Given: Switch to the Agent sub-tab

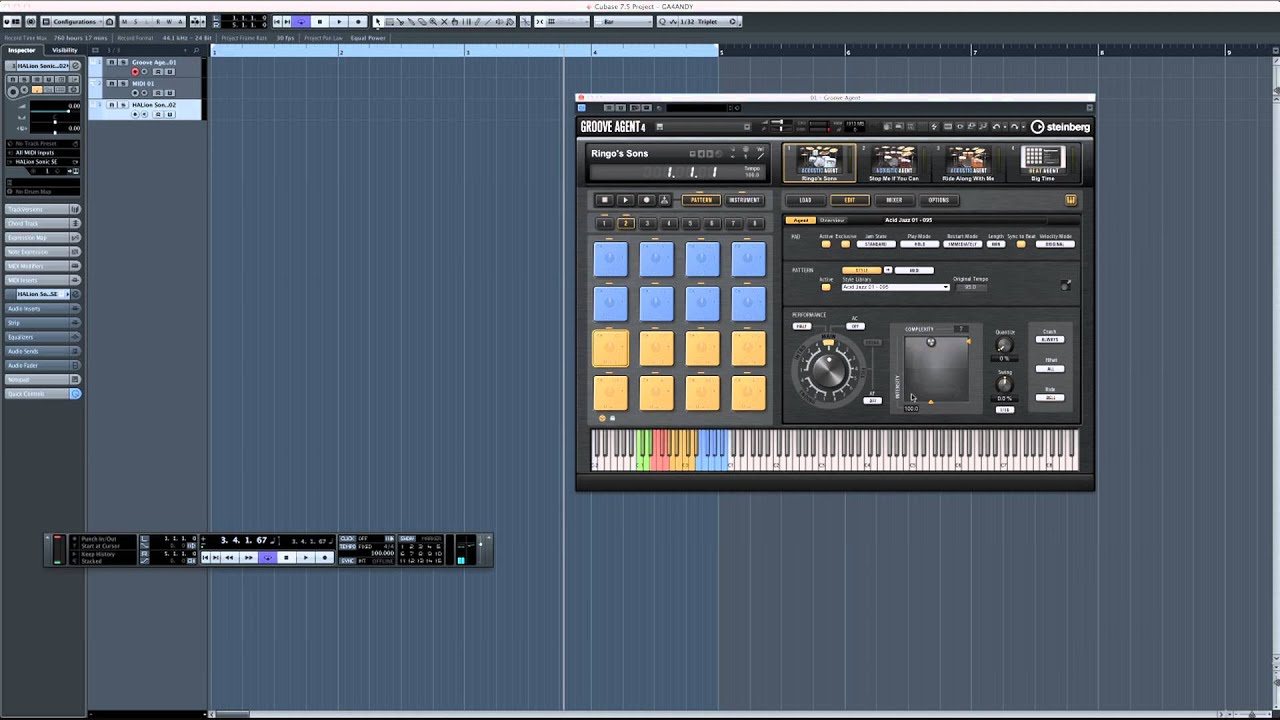Looking at the screenshot, I should (801, 220).
